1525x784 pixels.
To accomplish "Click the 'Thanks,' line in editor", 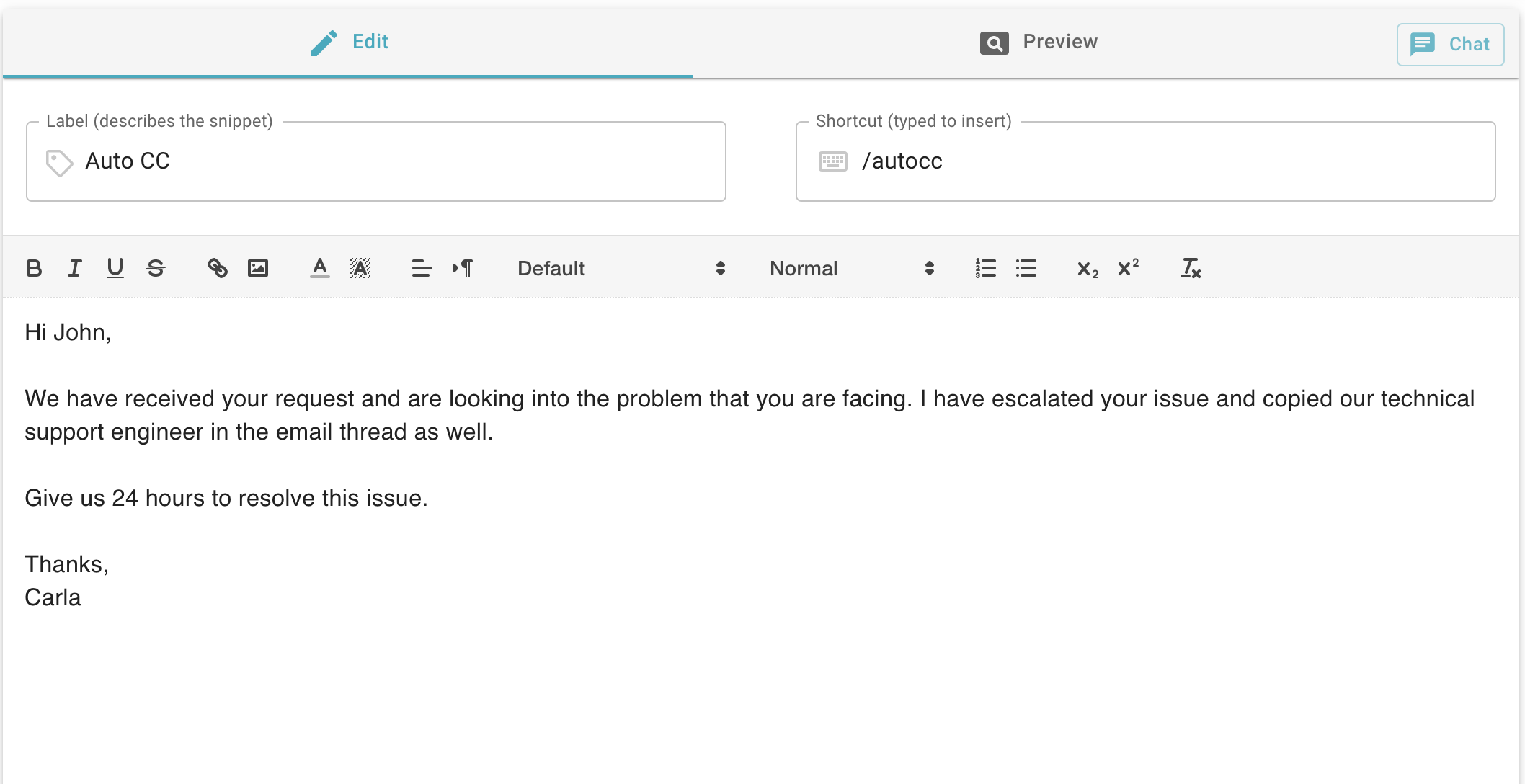I will pyautogui.click(x=66, y=564).
